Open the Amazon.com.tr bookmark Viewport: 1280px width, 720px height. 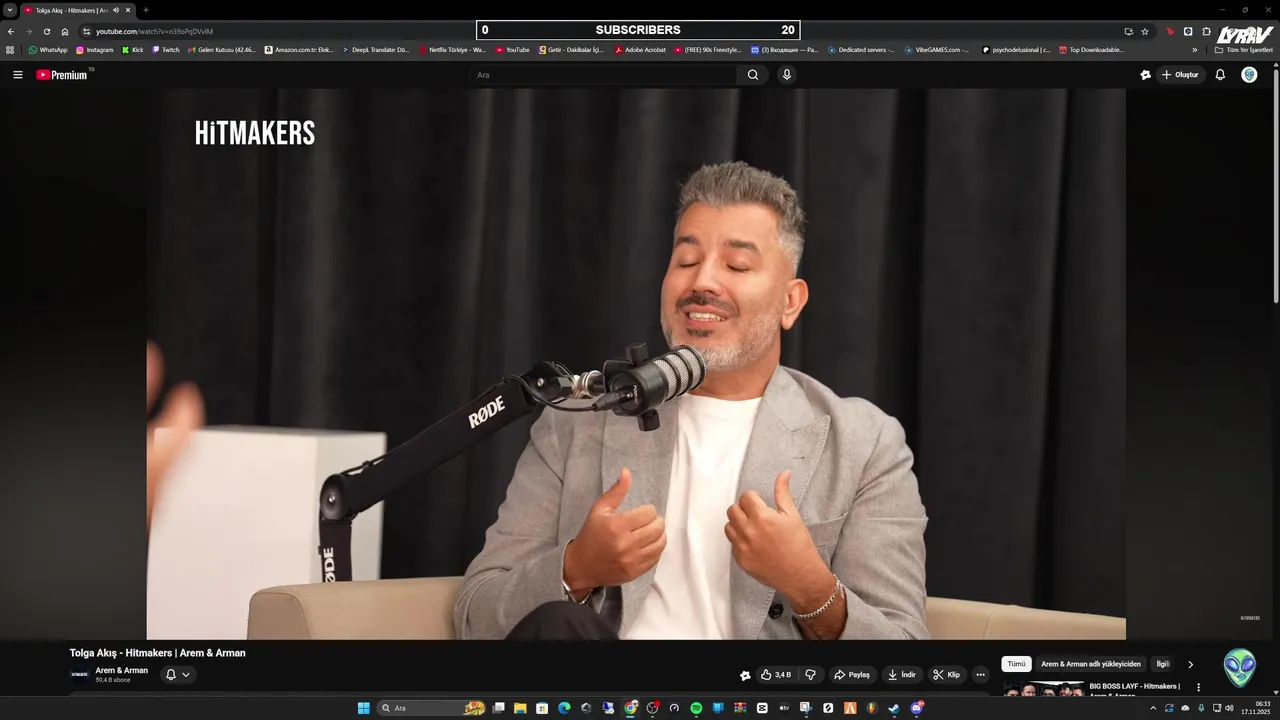point(299,49)
